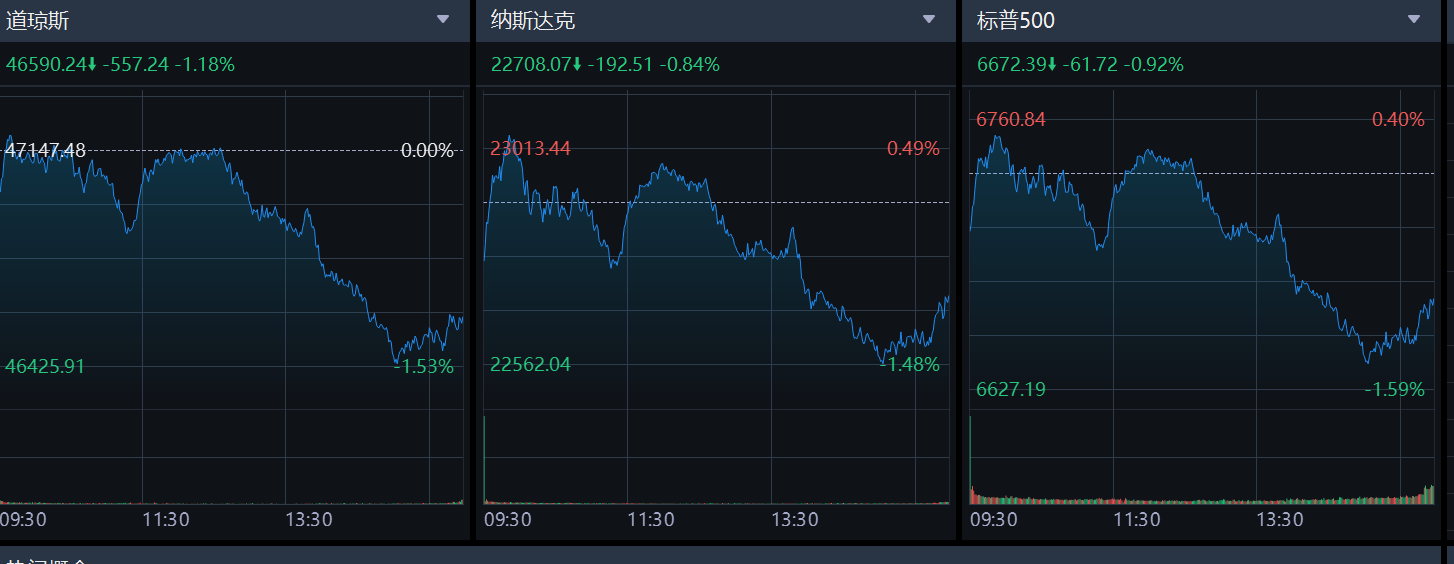Select the 标普500 index title
This screenshot has width=1454, height=564.
point(1015,20)
